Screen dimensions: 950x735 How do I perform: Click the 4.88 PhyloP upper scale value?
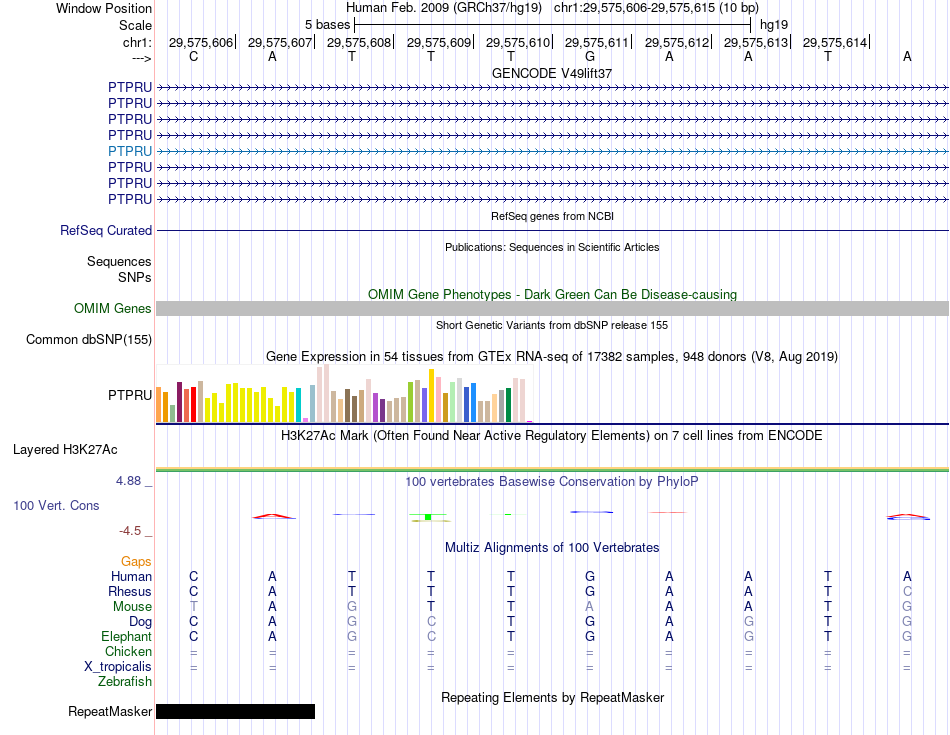(x=128, y=481)
